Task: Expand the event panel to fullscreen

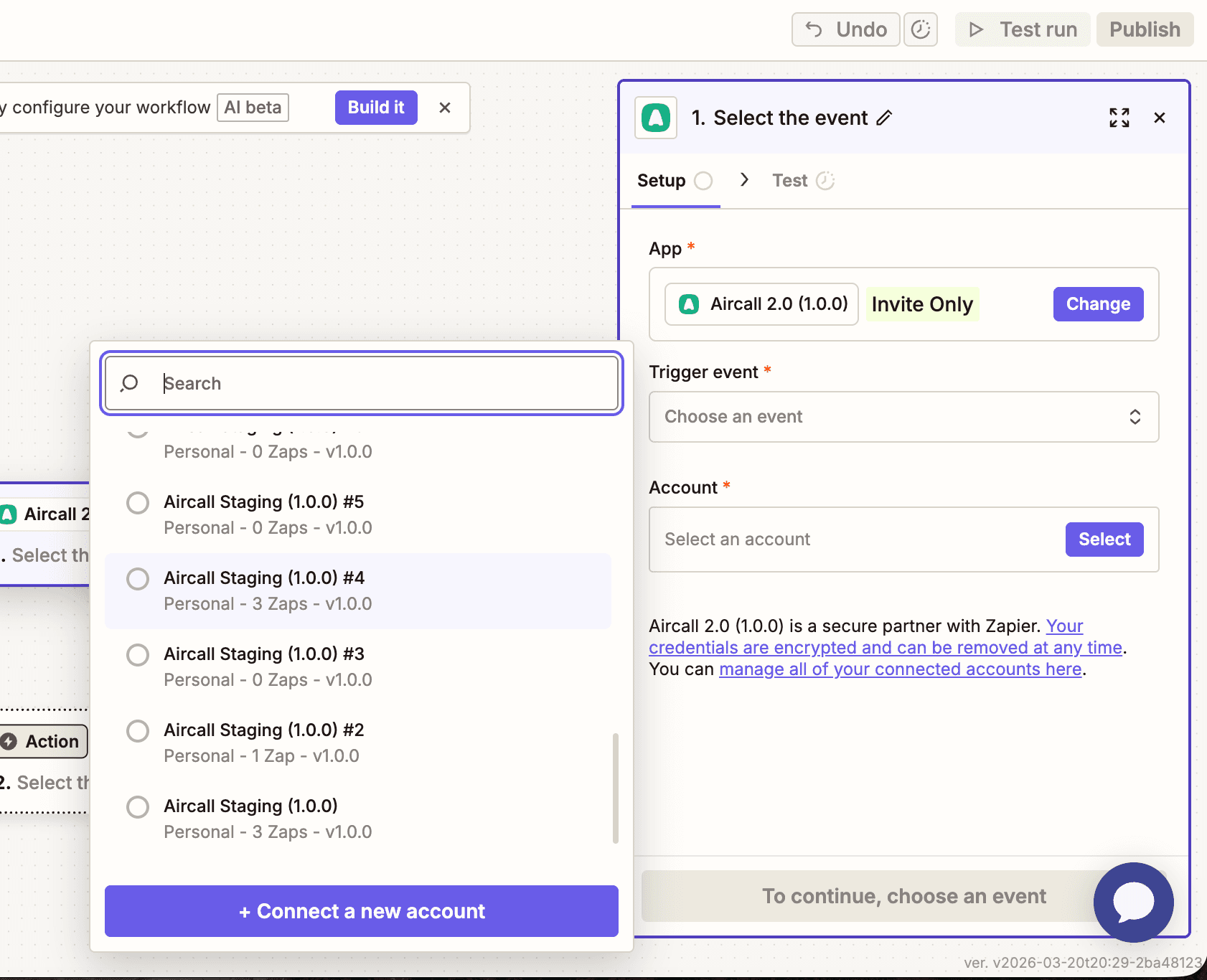Action: pyautogui.click(x=1120, y=118)
